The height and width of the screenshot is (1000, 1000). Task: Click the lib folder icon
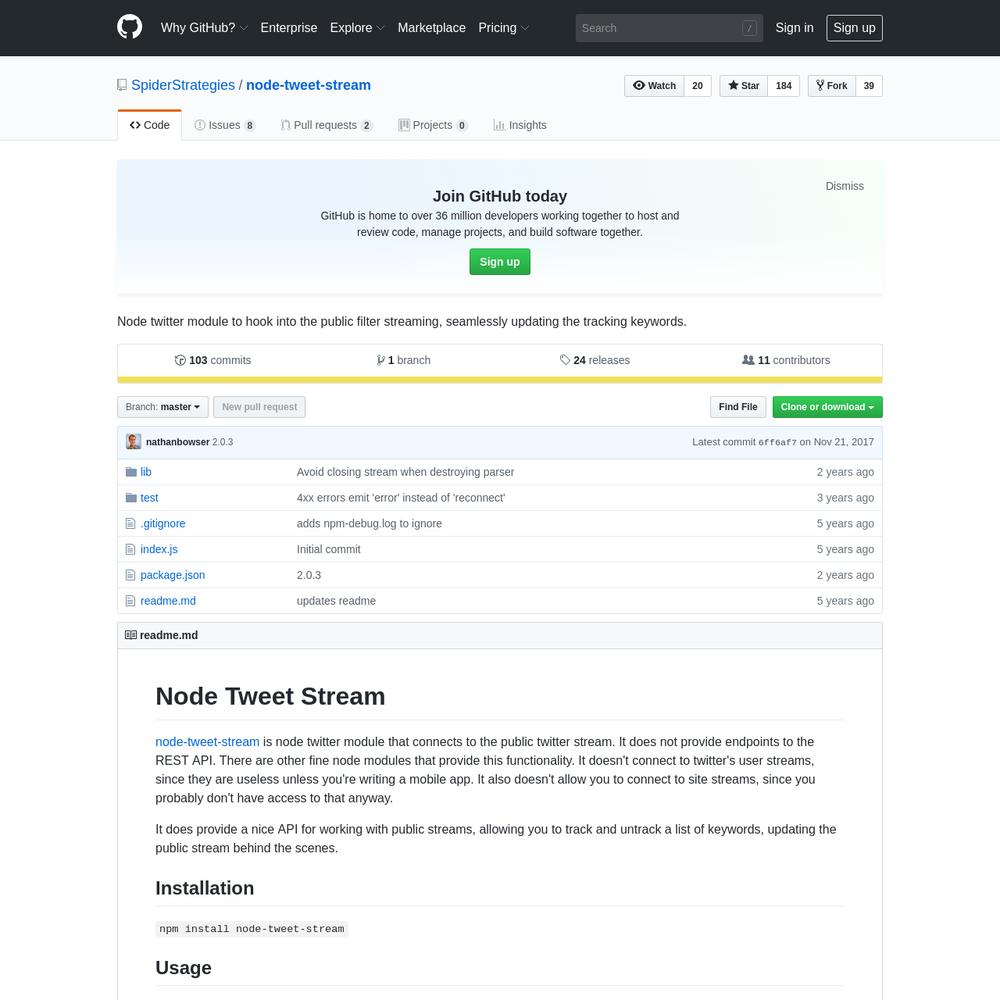pos(131,472)
